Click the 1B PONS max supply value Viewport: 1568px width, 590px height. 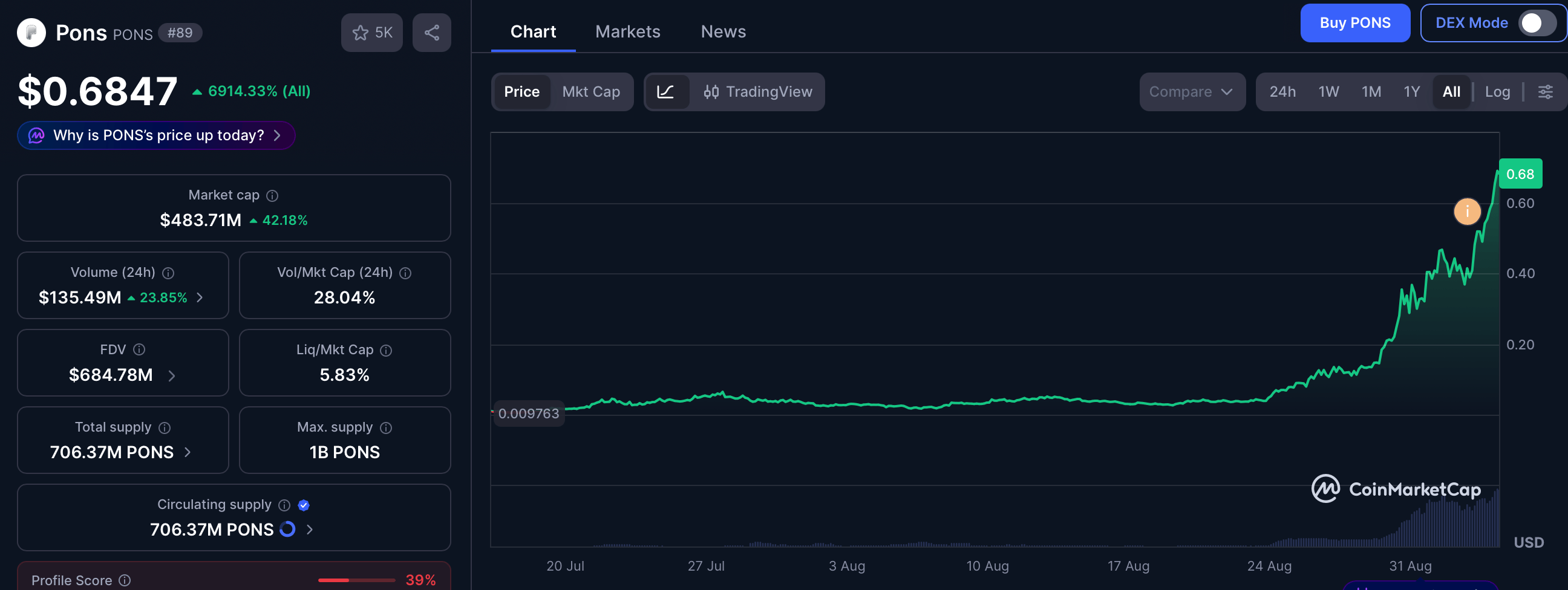pos(345,452)
